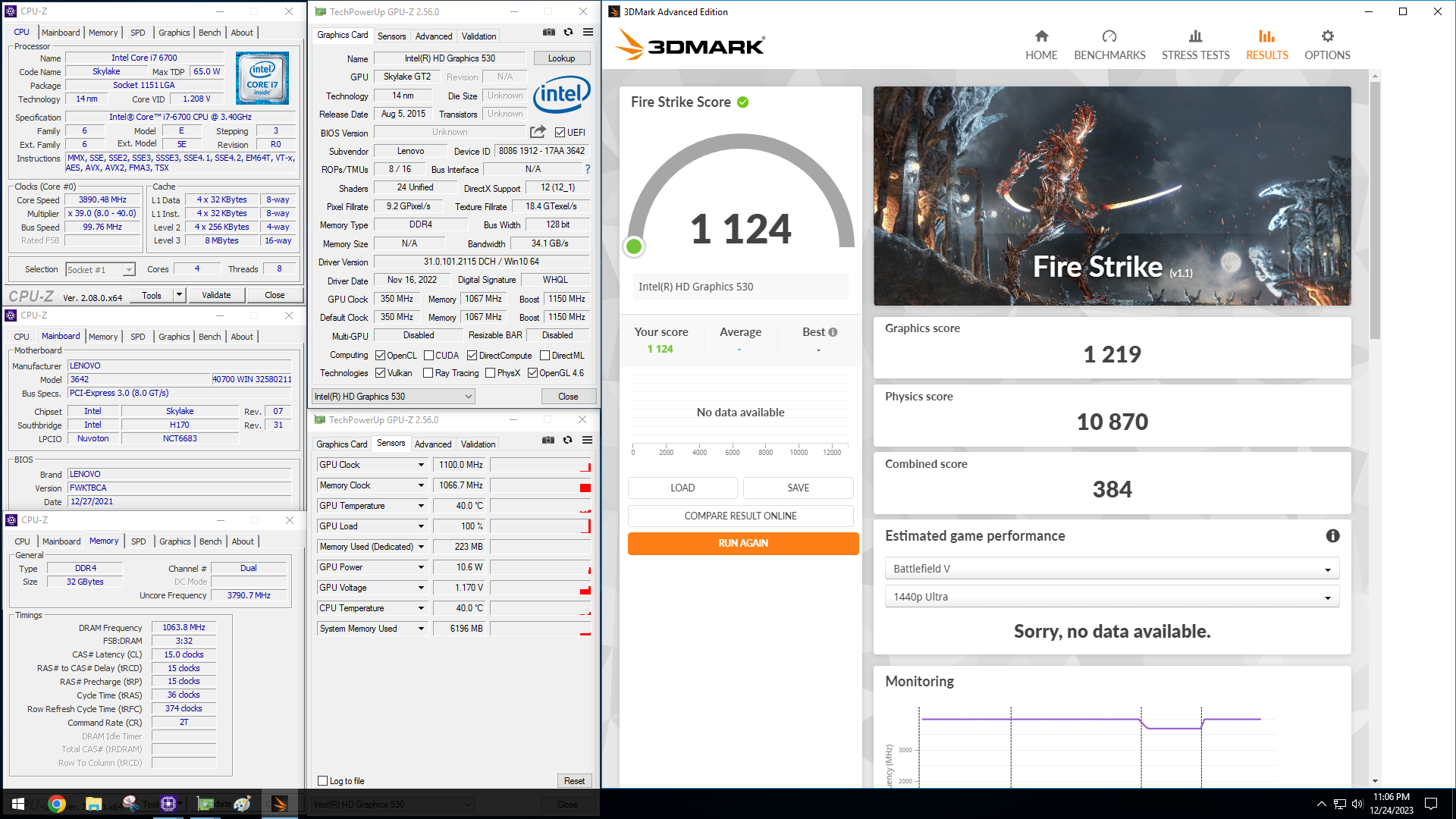Screen dimensions: 1456x819
Task: Take a screenshot with the camera icon in GPU-Z Graphics Card window
Action: pyautogui.click(x=548, y=32)
